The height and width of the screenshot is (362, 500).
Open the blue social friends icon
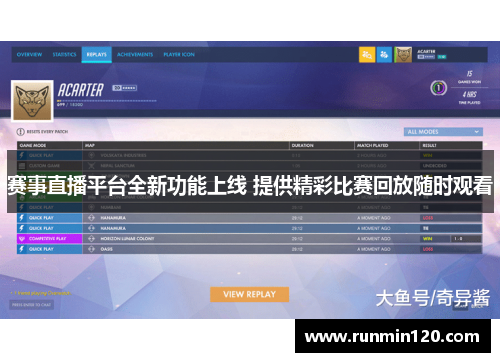384,55
